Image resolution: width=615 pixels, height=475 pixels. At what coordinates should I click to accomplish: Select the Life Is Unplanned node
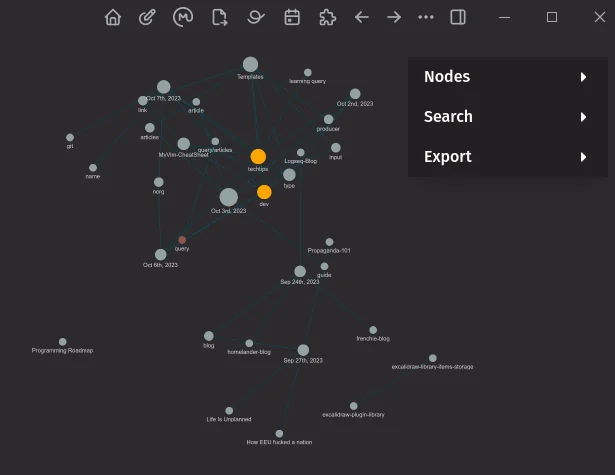point(229,411)
